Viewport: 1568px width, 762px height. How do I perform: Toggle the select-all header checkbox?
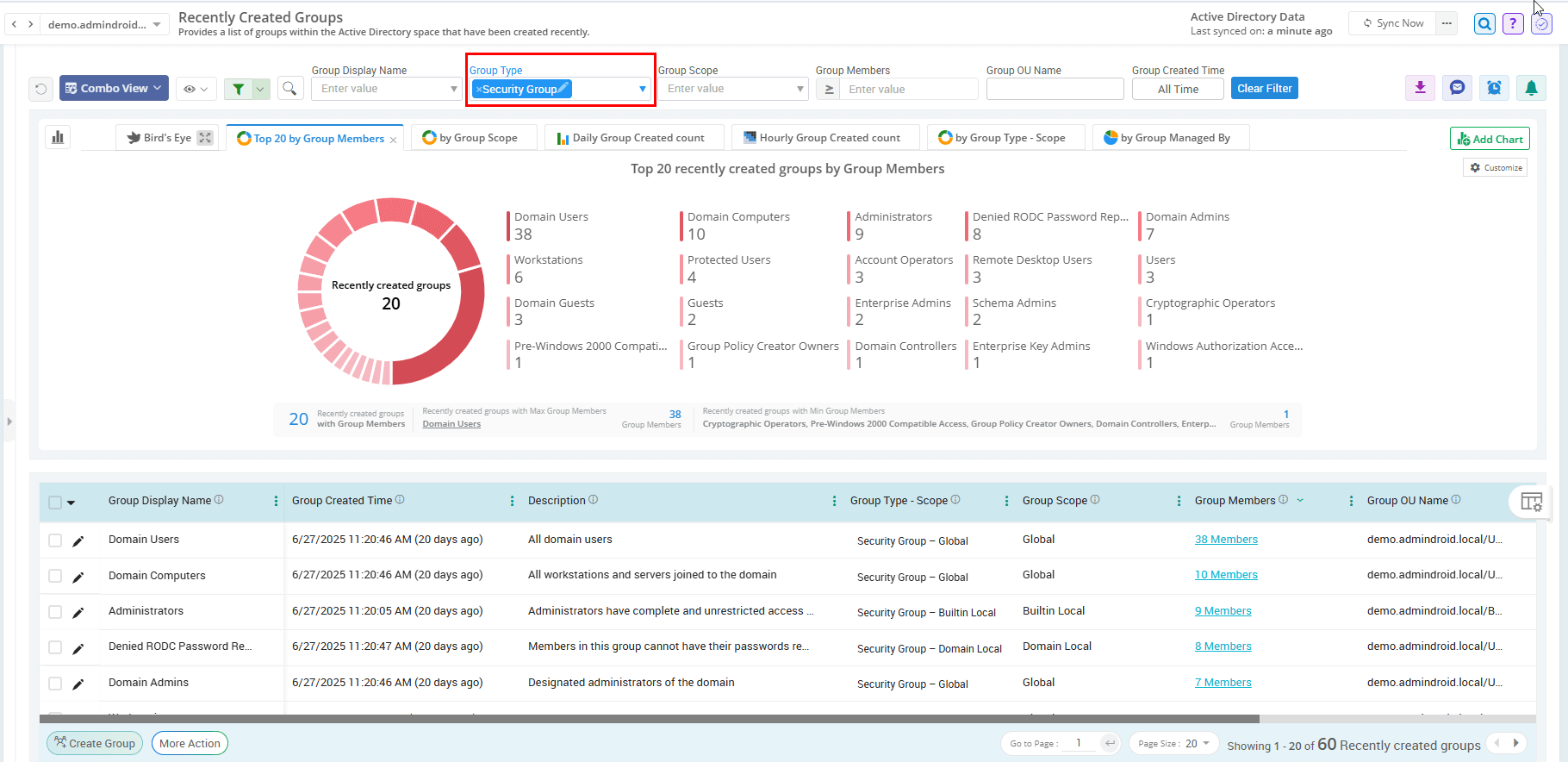click(x=55, y=503)
